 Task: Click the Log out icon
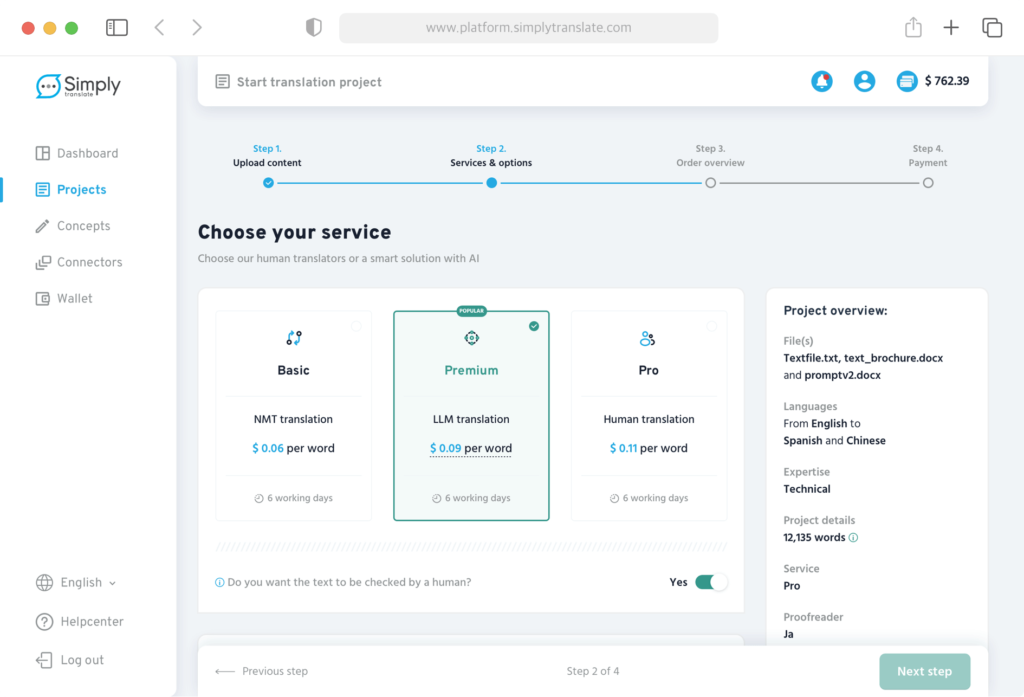coord(44,660)
